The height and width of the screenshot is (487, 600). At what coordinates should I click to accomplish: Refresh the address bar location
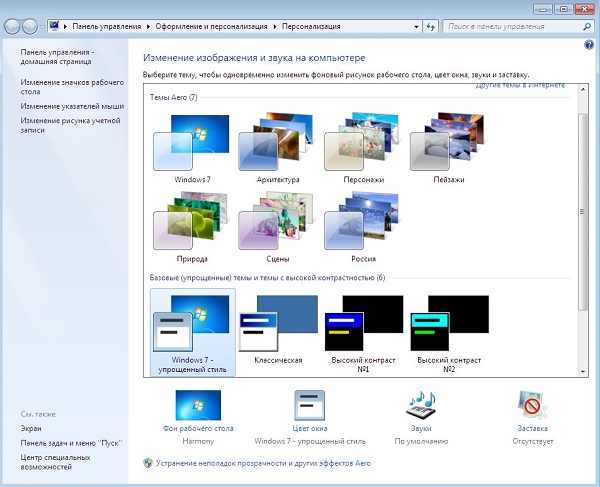[431, 27]
